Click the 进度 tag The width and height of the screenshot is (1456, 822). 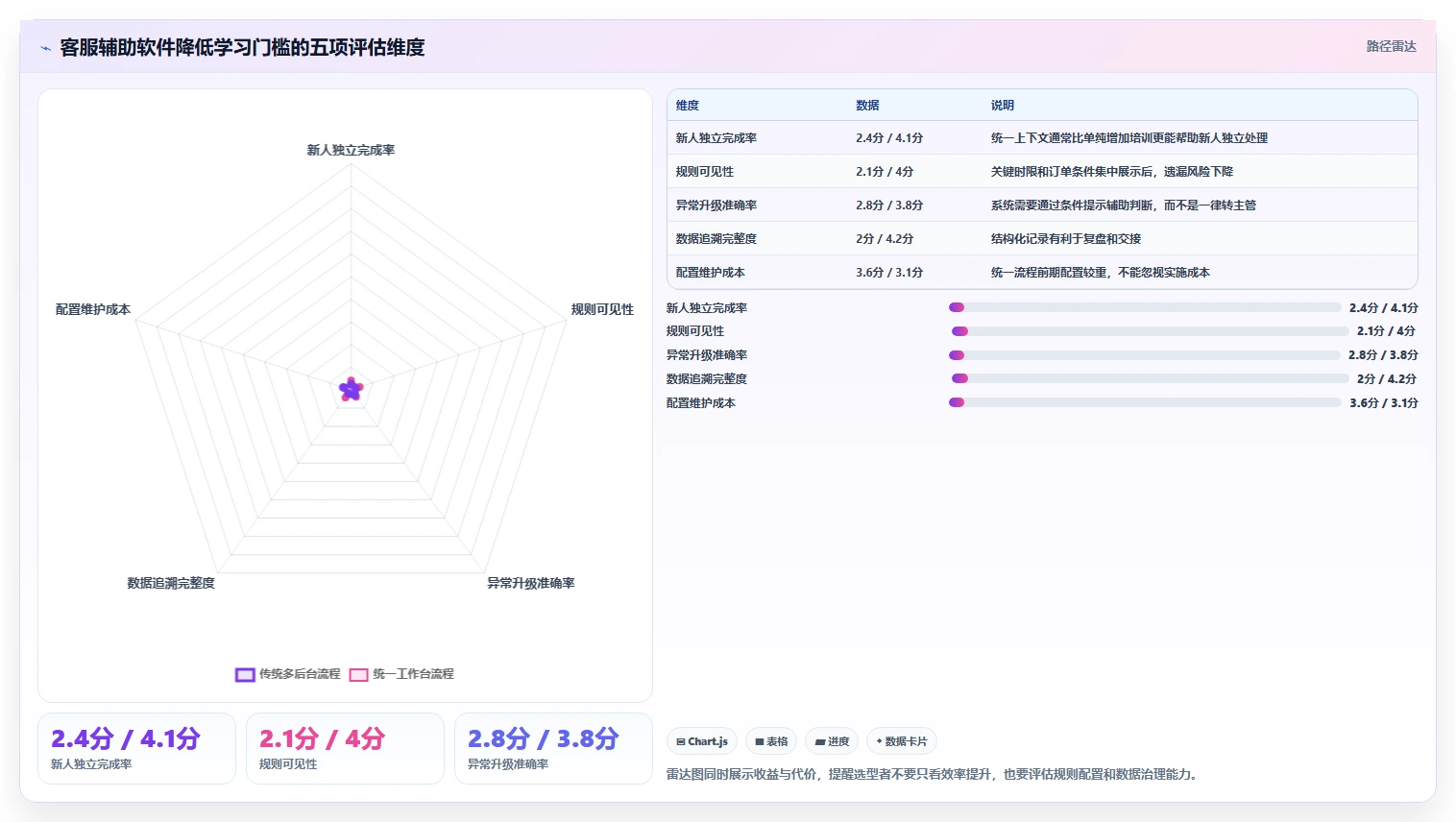point(832,741)
